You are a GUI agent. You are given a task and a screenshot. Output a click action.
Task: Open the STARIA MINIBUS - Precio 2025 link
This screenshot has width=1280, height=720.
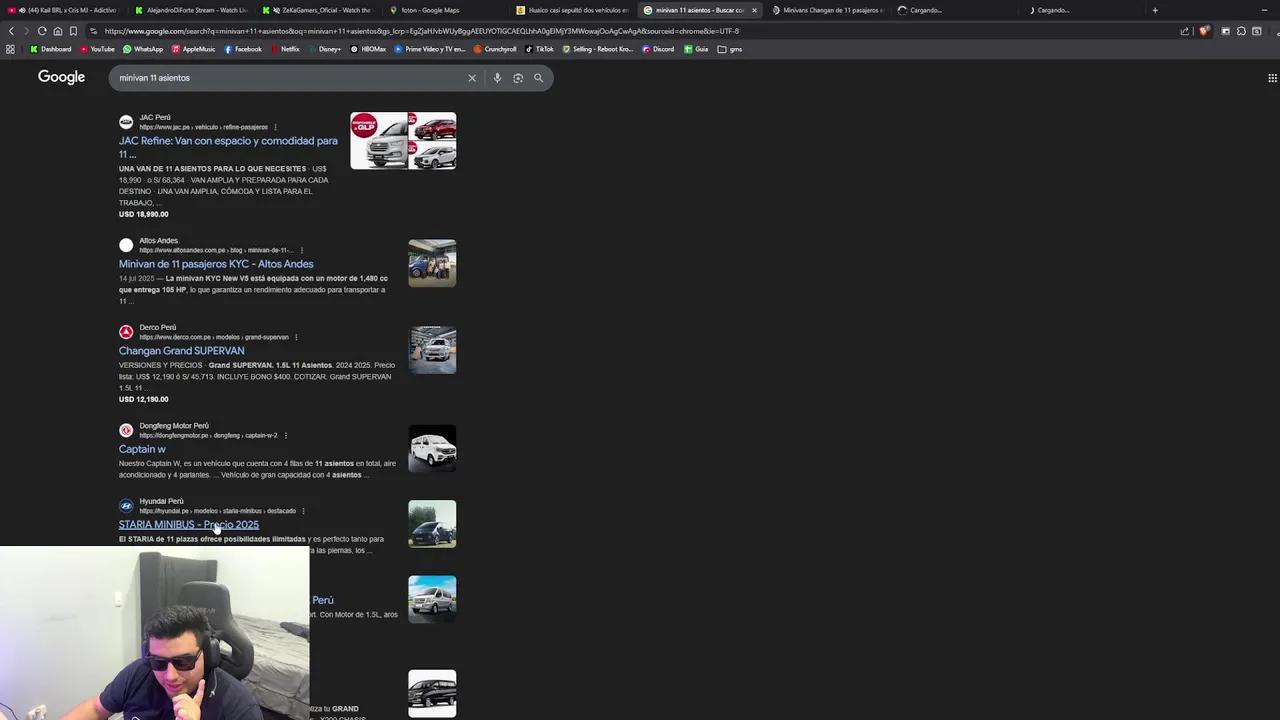coord(188,524)
